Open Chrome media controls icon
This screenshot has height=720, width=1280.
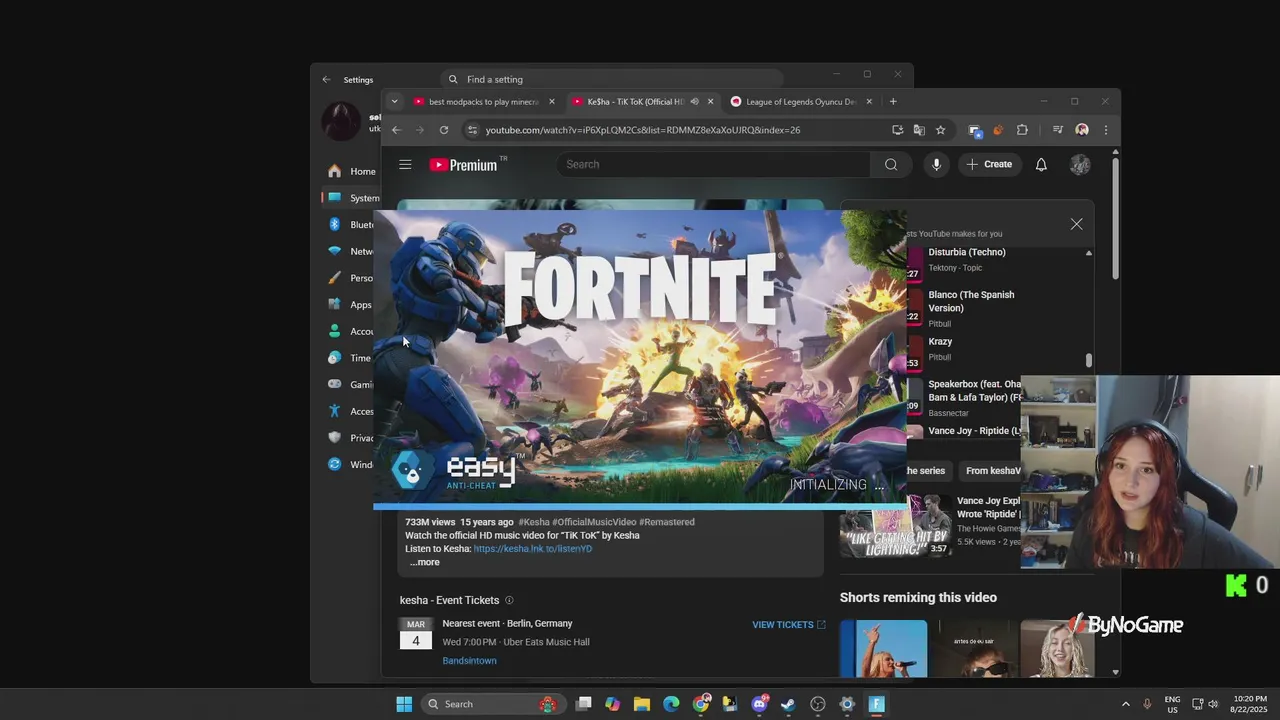click(x=1057, y=130)
